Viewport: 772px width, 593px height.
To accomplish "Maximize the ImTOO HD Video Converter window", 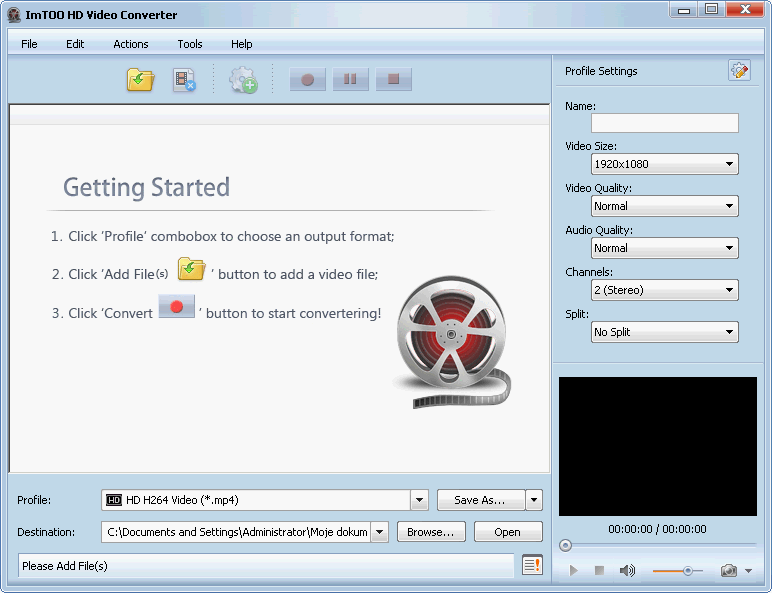I will (711, 9).
